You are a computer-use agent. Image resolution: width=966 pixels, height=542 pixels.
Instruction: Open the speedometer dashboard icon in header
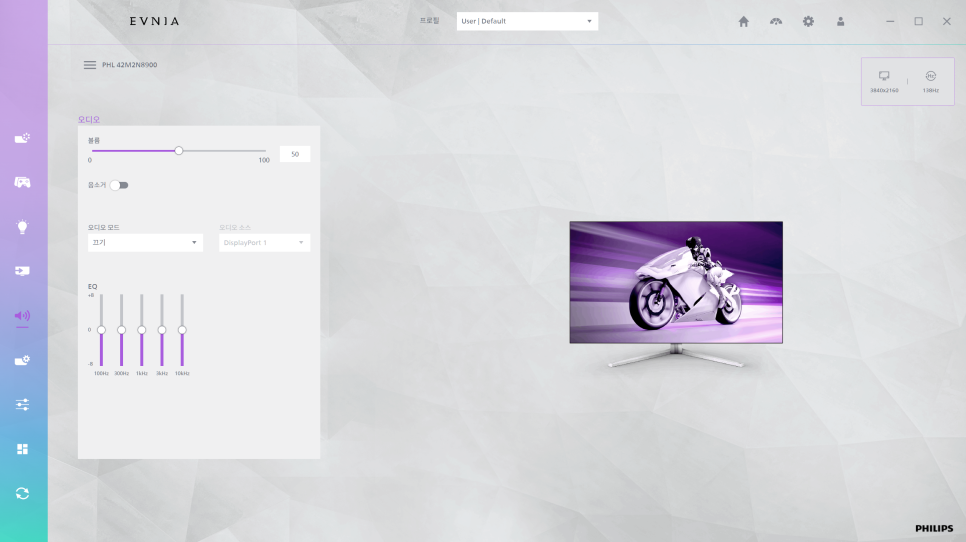pyautogui.click(x=775, y=21)
